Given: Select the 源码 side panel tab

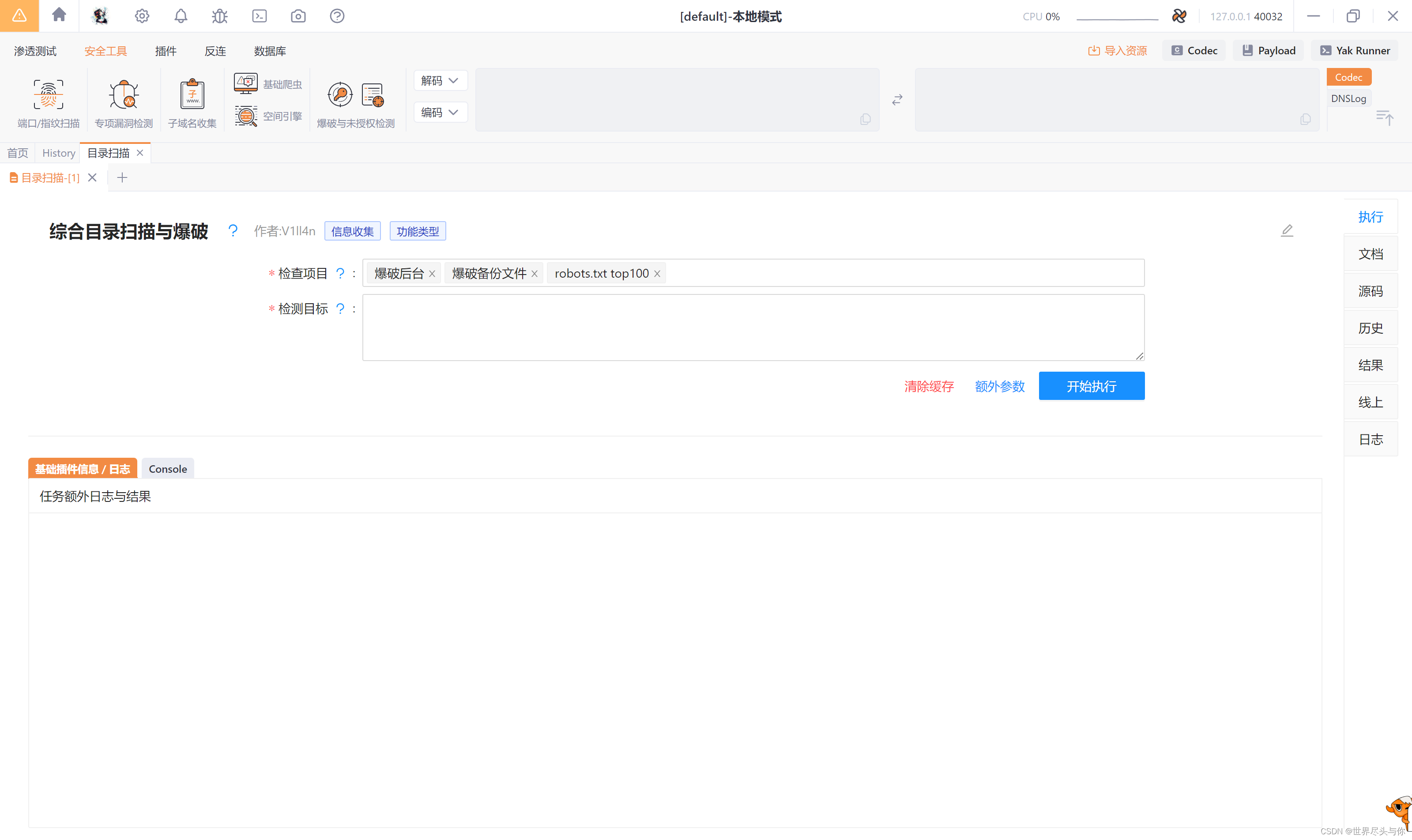Looking at the screenshot, I should (1371, 291).
